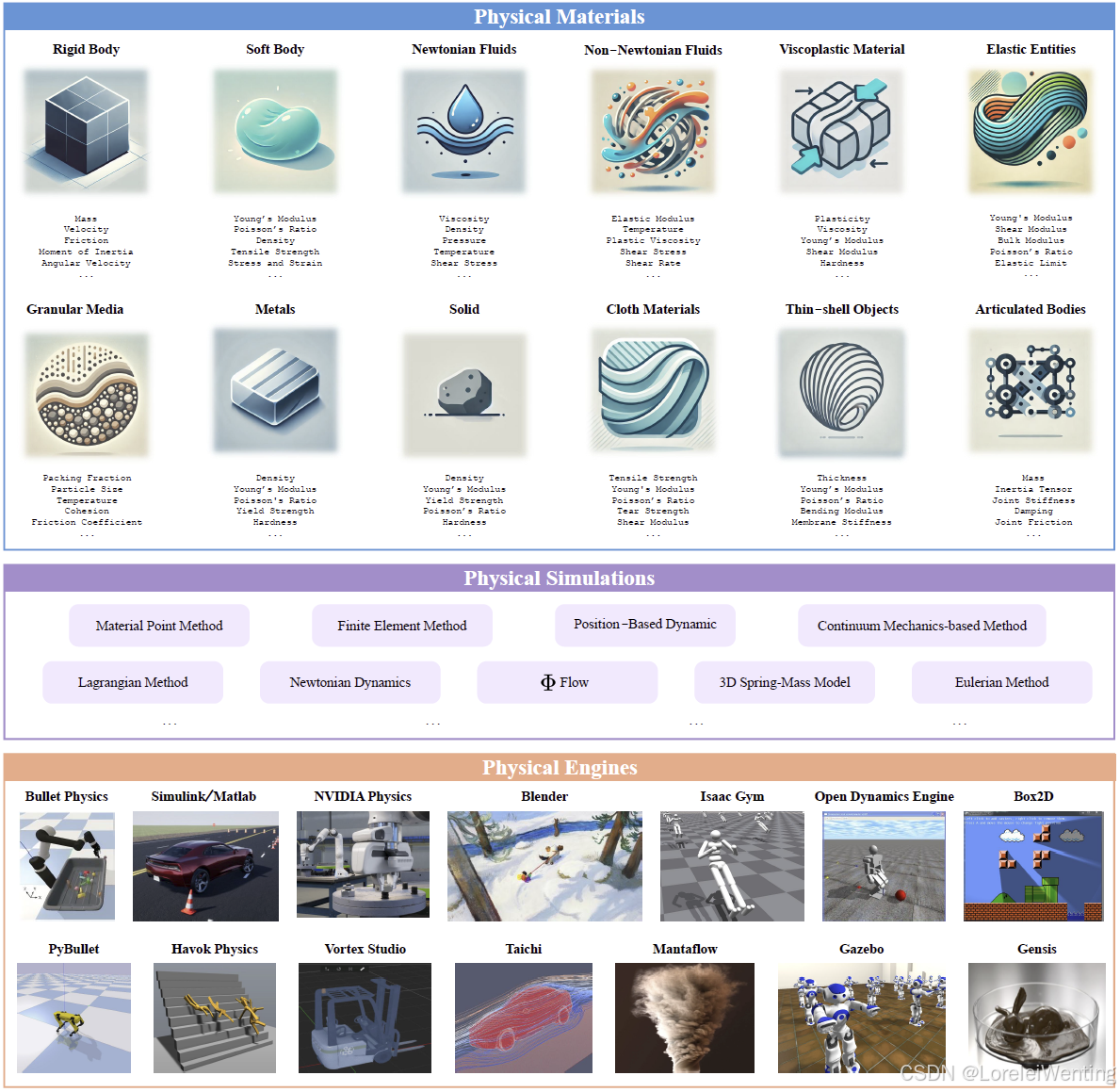1120x1092 pixels.
Task: Click the Material Point Method box
Action: [159, 626]
